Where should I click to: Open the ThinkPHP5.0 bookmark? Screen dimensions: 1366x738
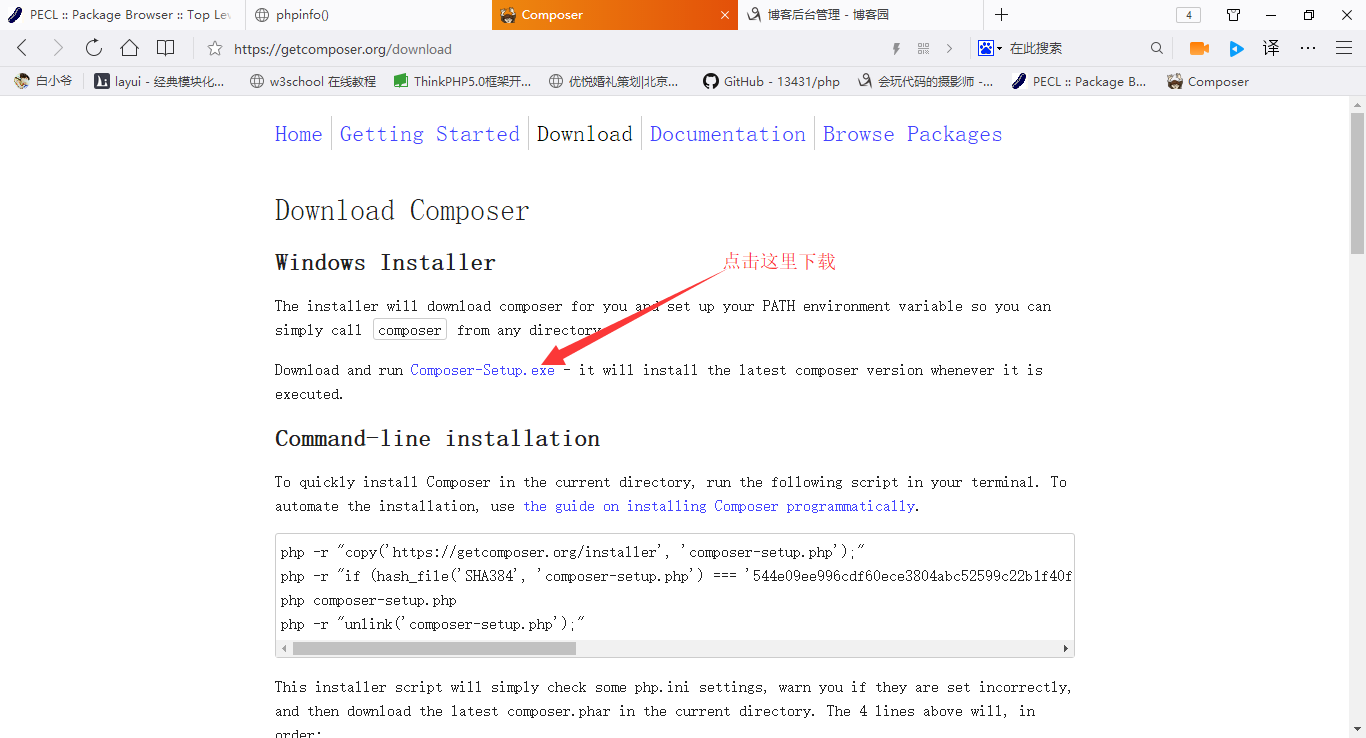pos(462,82)
